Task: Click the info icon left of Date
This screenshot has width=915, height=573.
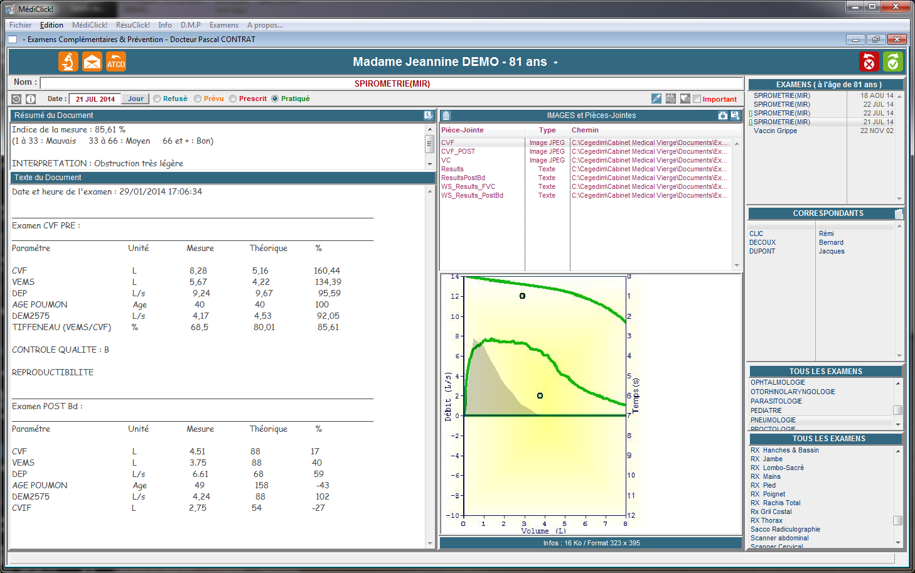Action: pyautogui.click(x=31, y=99)
